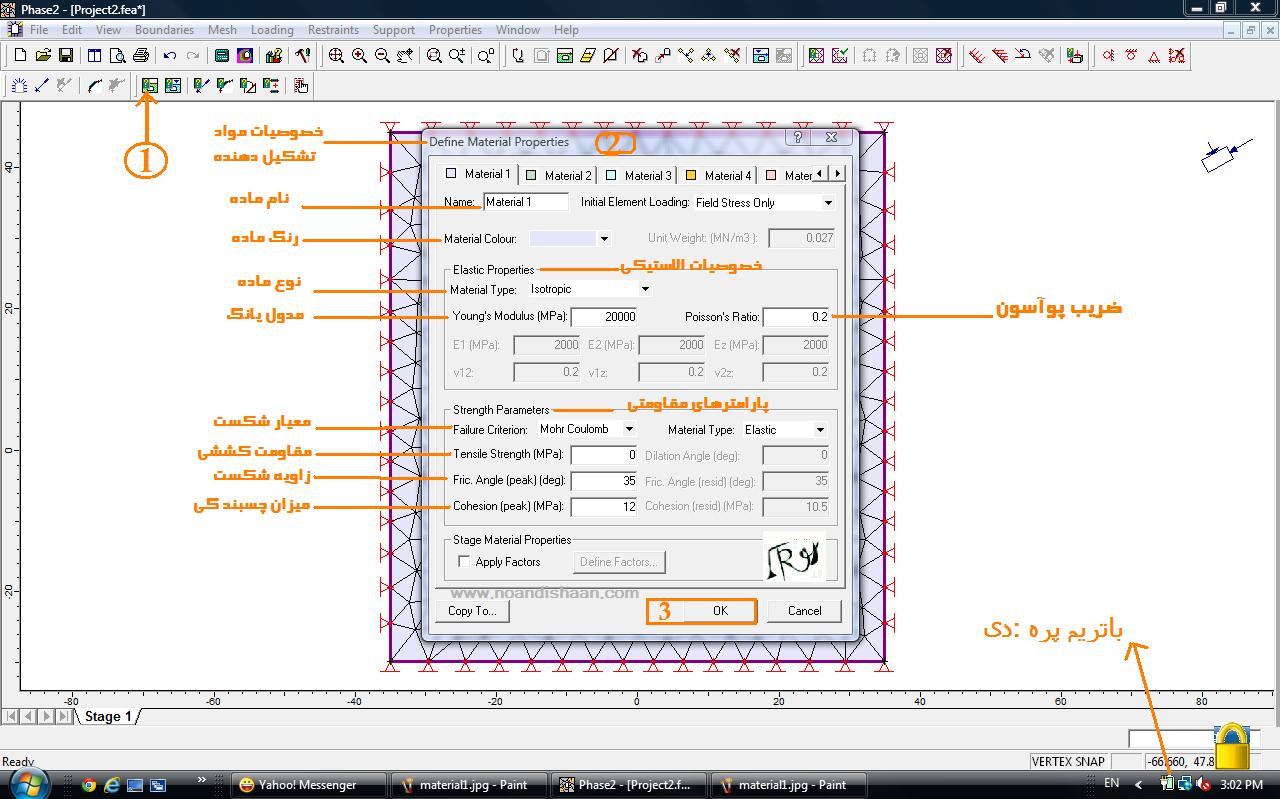Click the Print icon in toolbar
This screenshot has width=1280, height=799.
click(x=141, y=56)
